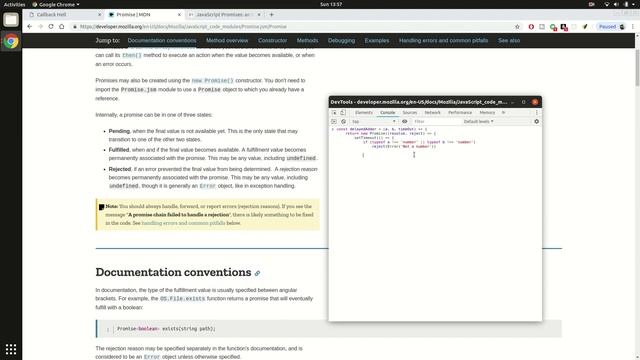This screenshot has height=360, width=640.
Task: Open DevTools console settings gear
Action: point(536,122)
